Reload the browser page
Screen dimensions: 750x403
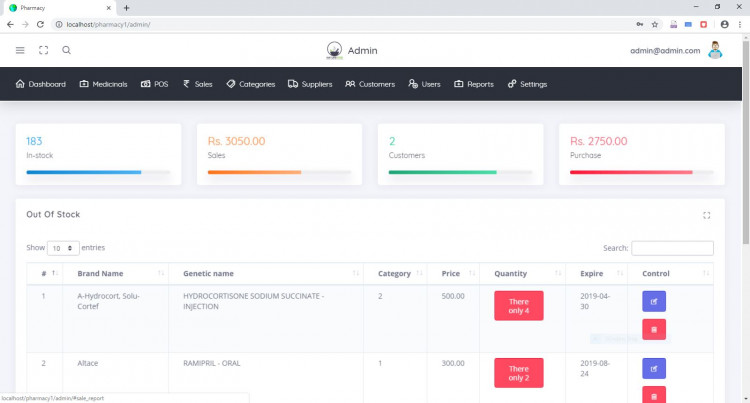[40, 24]
